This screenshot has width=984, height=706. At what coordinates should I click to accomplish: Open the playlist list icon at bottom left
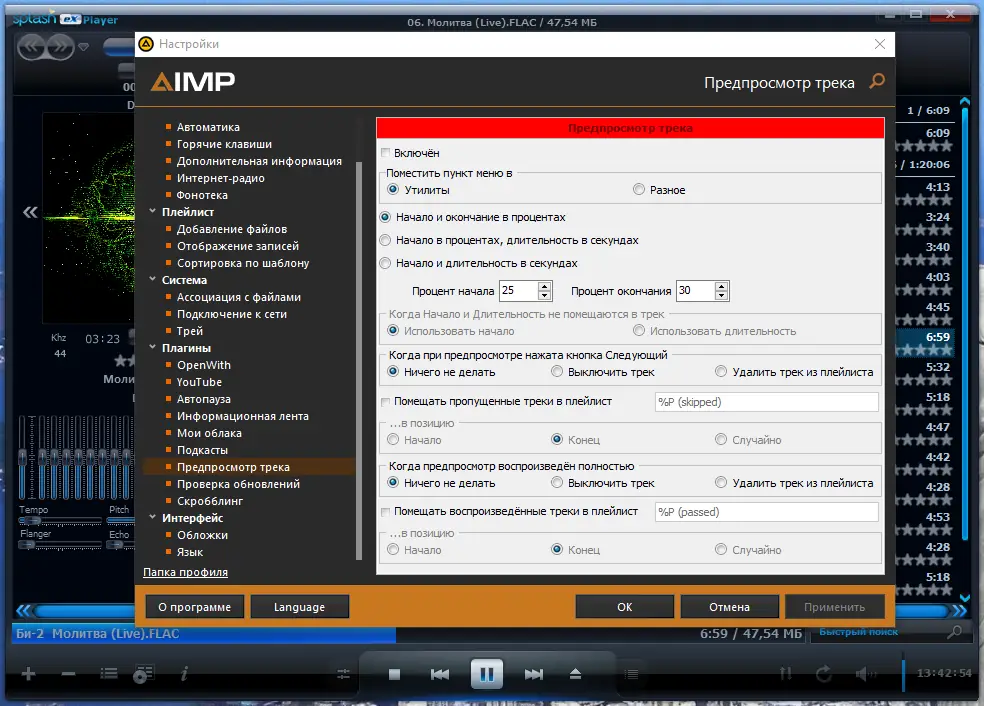pyautogui.click(x=109, y=674)
